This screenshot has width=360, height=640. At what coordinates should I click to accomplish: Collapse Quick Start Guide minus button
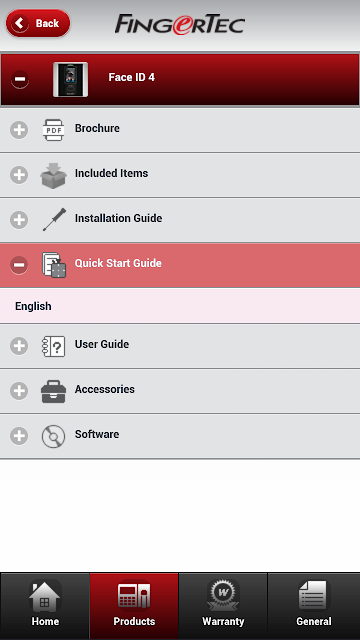click(x=19, y=265)
